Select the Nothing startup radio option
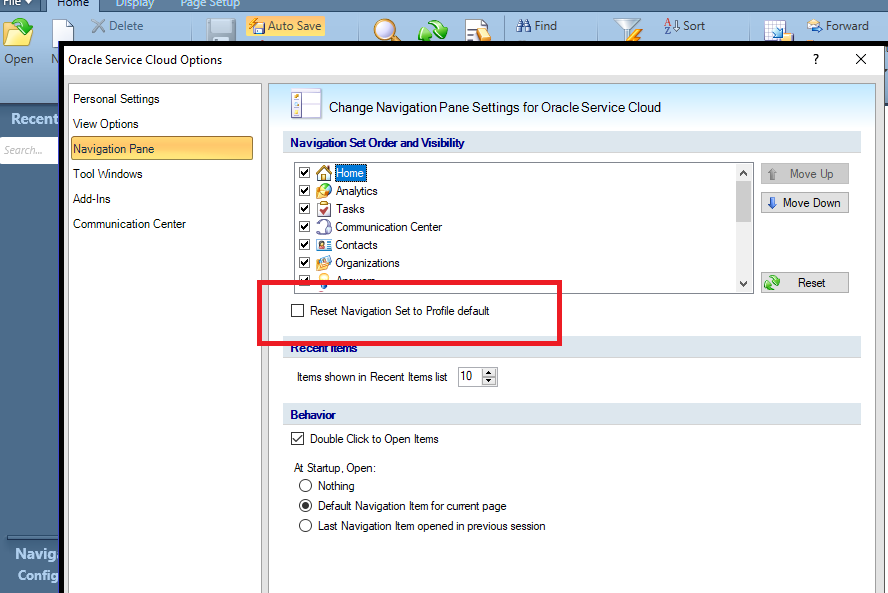This screenshot has height=593, width=888. [305, 486]
